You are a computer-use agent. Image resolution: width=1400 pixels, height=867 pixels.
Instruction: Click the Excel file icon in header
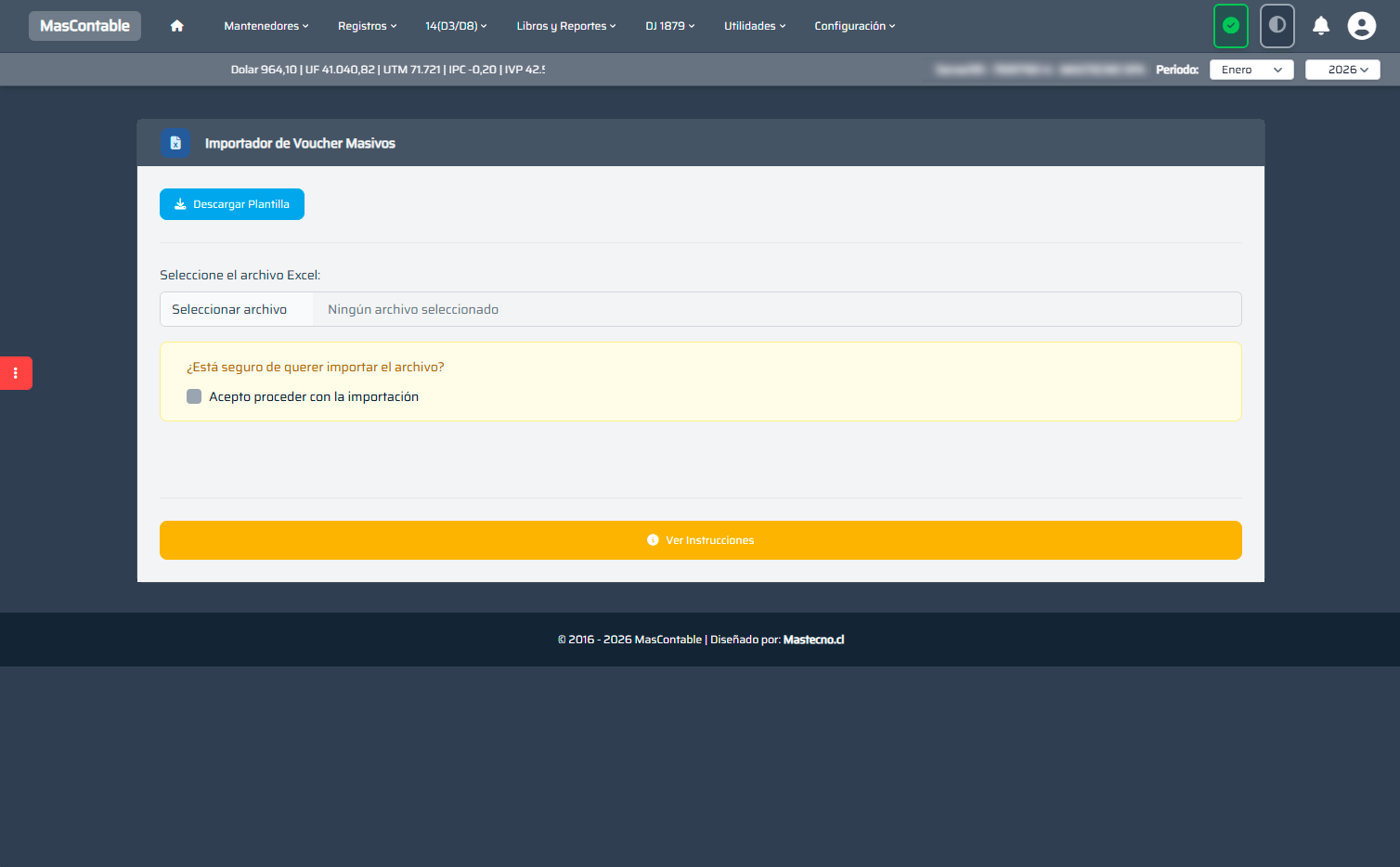point(175,143)
